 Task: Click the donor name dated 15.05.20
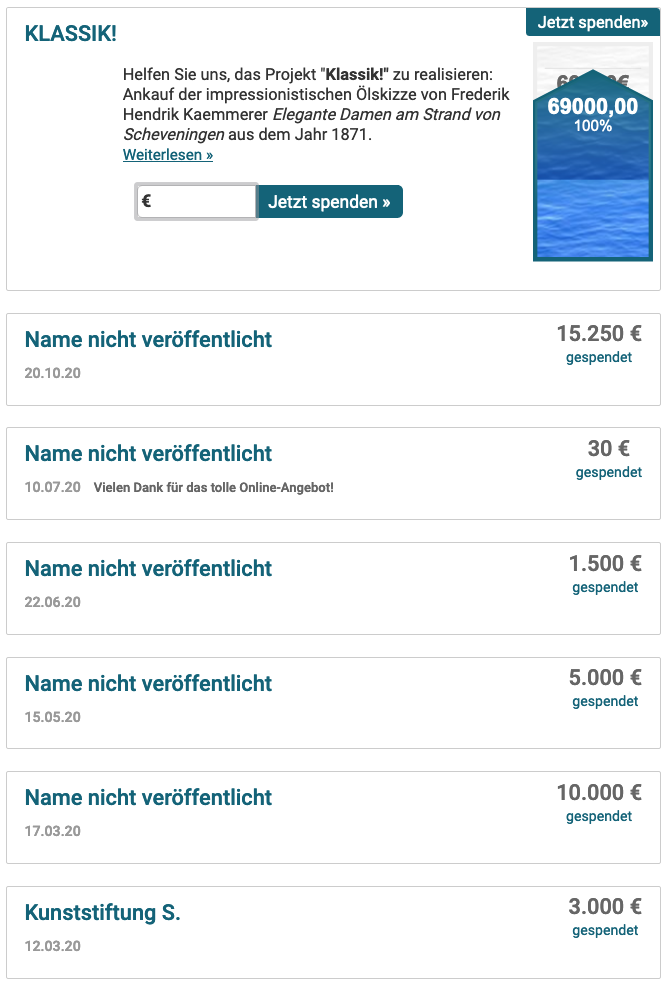(148, 683)
